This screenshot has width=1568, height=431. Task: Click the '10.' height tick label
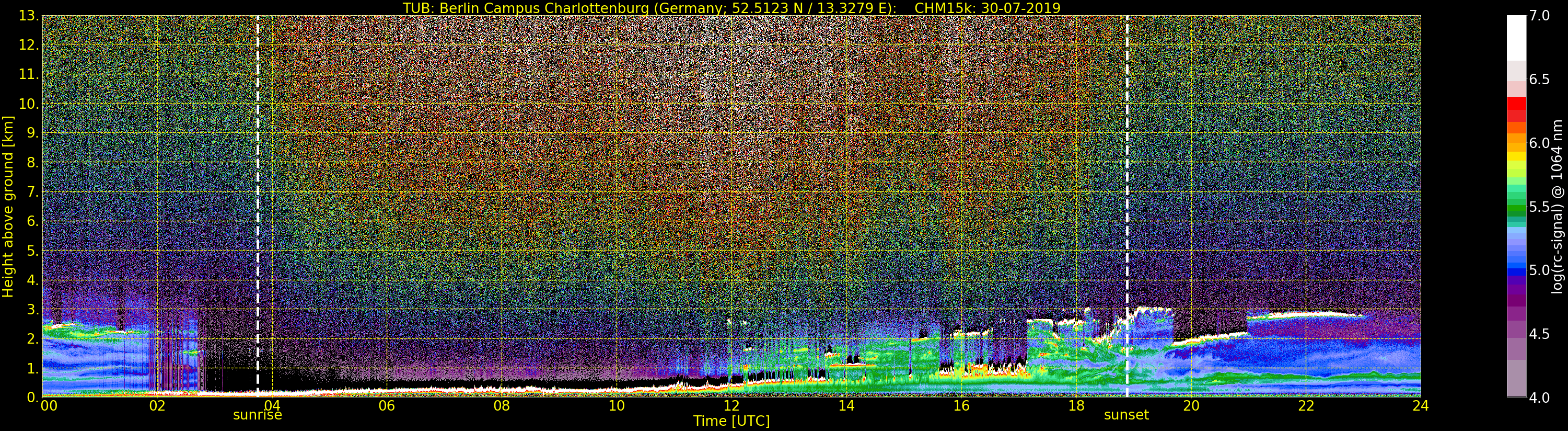[29, 104]
